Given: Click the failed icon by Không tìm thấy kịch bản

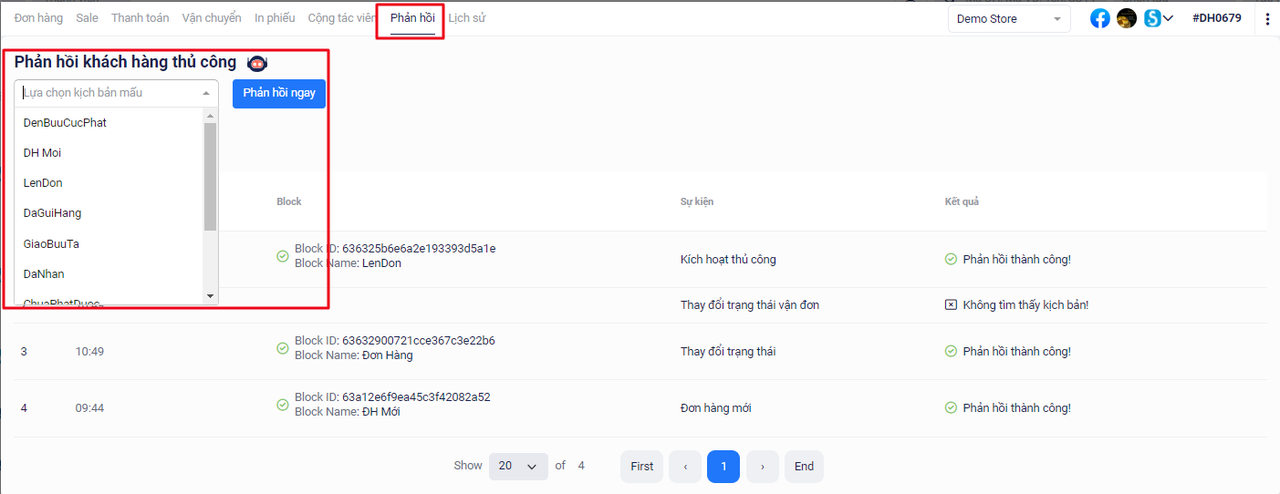Looking at the screenshot, I should point(950,305).
